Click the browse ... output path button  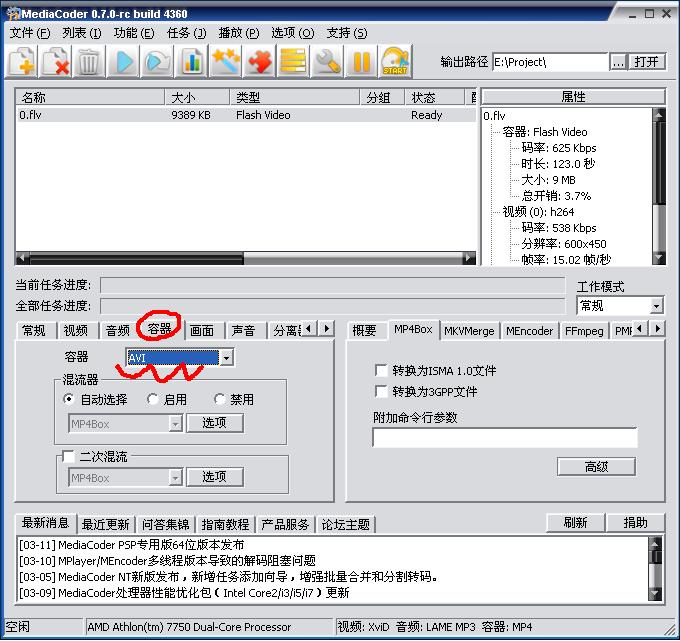[618, 62]
